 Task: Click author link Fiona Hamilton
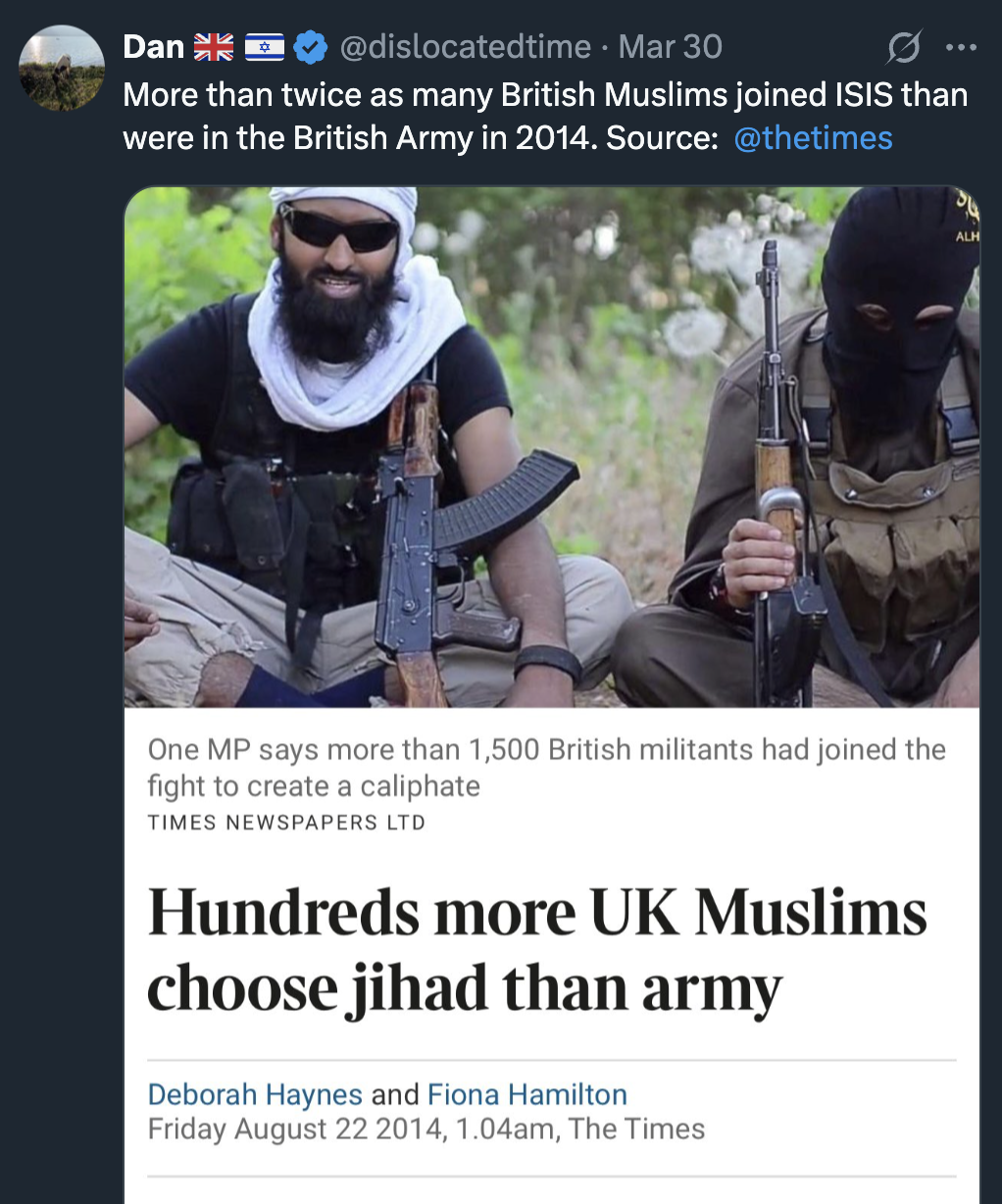(x=527, y=1093)
